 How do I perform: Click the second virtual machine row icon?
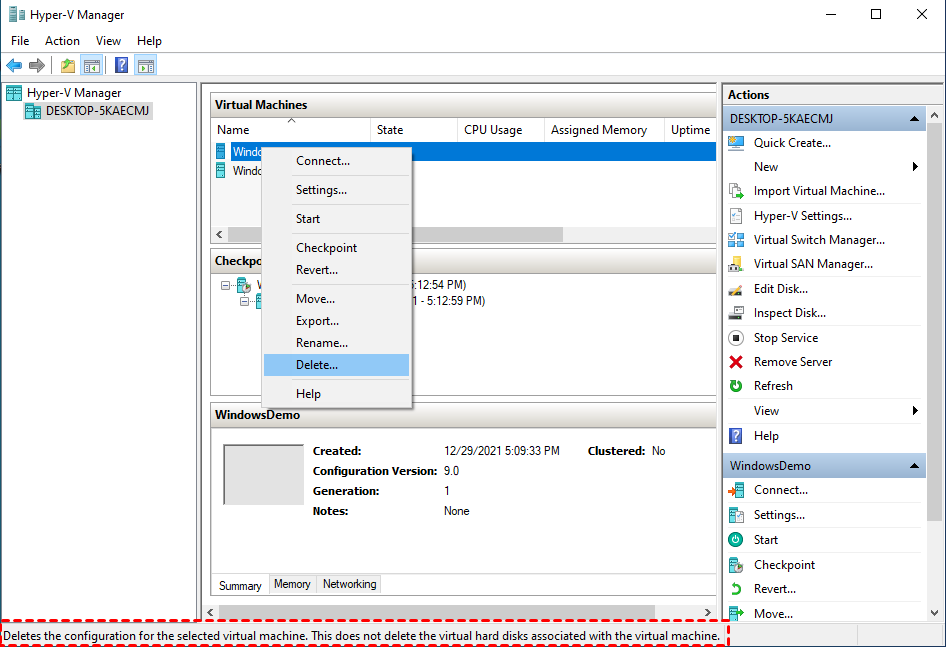pyautogui.click(x=221, y=171)
